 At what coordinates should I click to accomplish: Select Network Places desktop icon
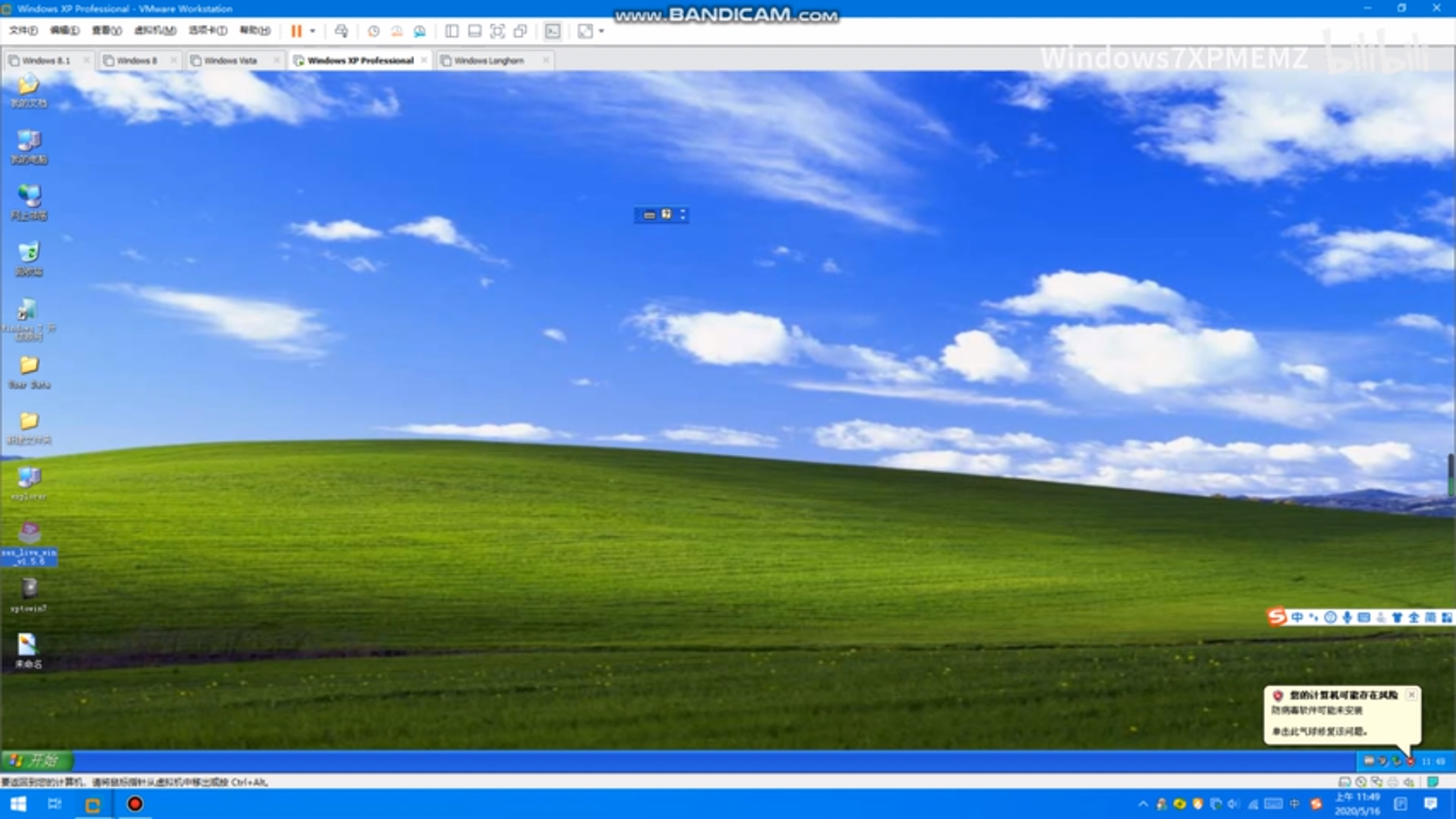coord(28,203)
